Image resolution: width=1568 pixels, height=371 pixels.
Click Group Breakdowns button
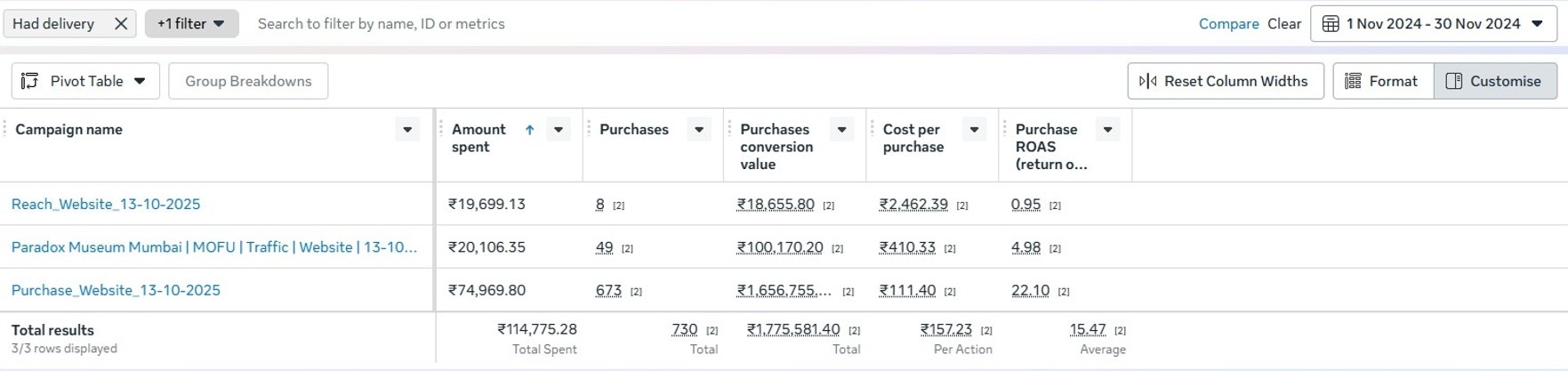pyautogui.click(x=248, y=81)
